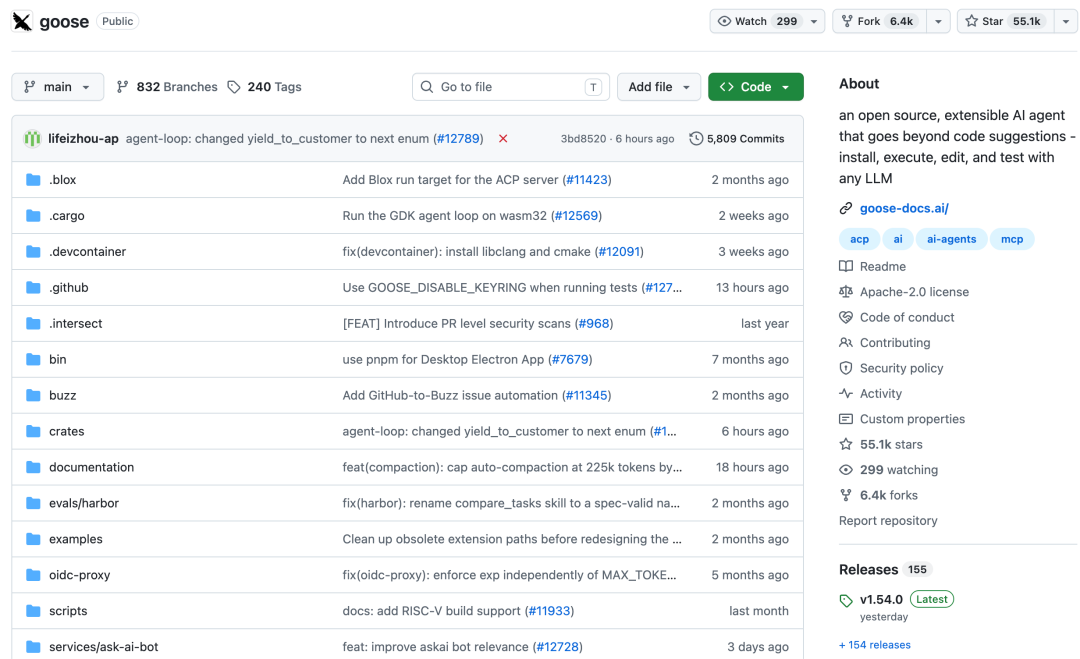Open the Star lists dropdown arrow
This screenshot has height=659, width=1080.
pos(1066,21)
